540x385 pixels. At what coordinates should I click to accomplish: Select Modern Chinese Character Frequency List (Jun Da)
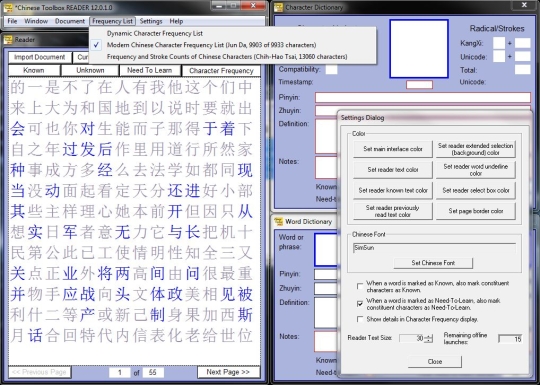tap(232, 45)
